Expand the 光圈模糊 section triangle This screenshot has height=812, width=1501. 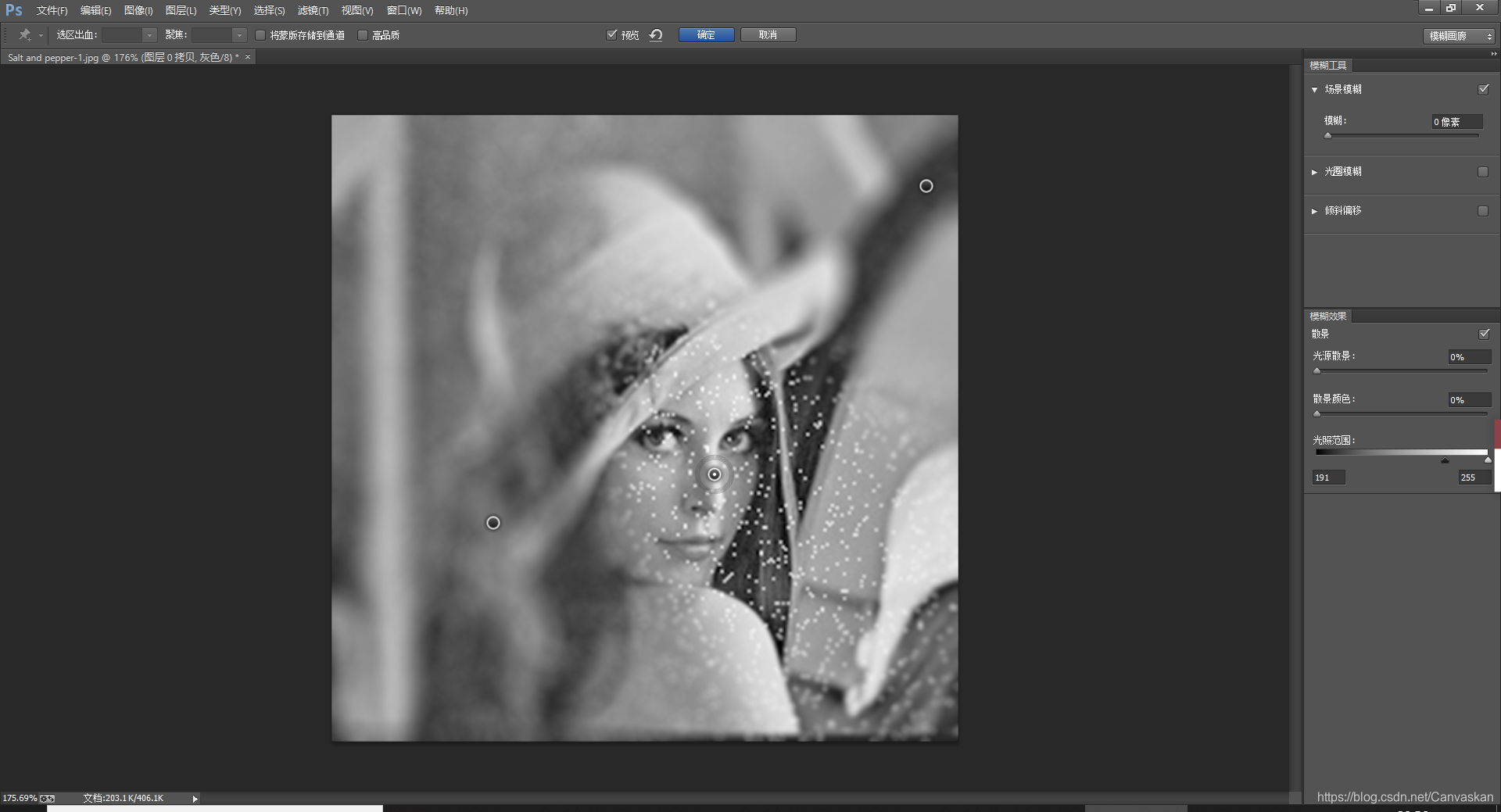click(1314, 172)
